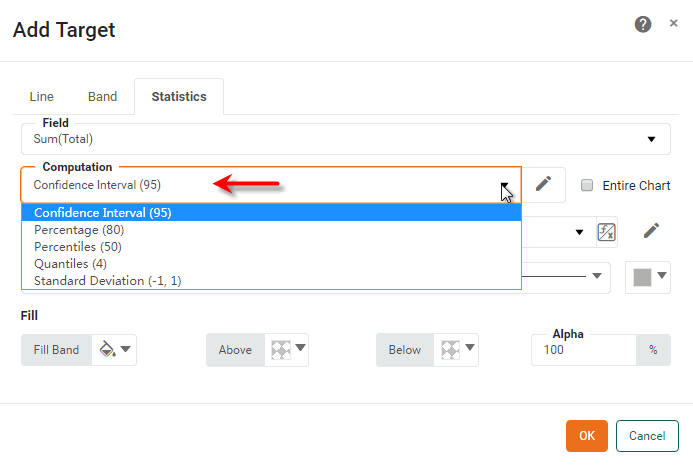Switch to the Line tab

click(x=42, y=97)
